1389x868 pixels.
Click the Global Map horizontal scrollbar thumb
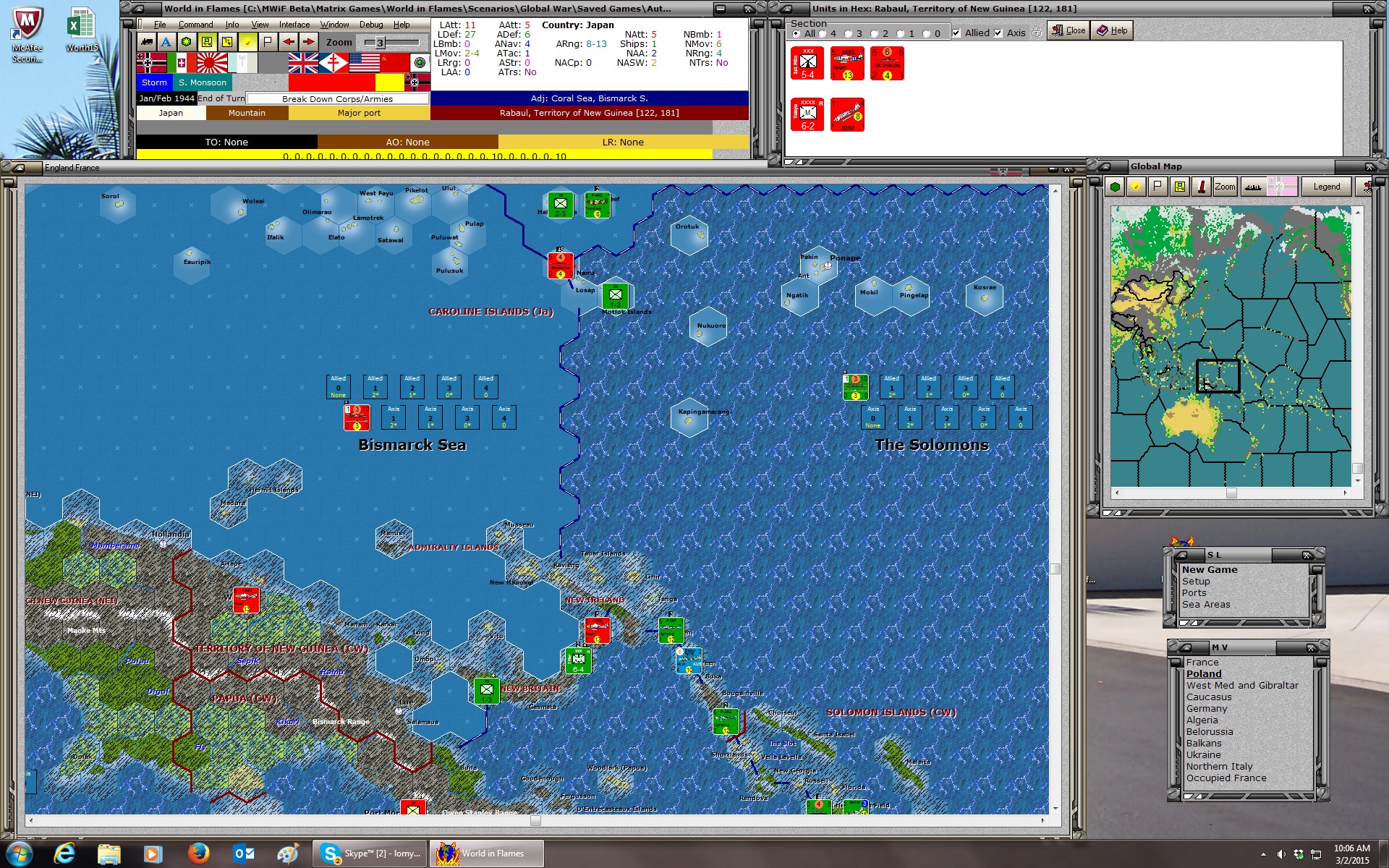1231,493
